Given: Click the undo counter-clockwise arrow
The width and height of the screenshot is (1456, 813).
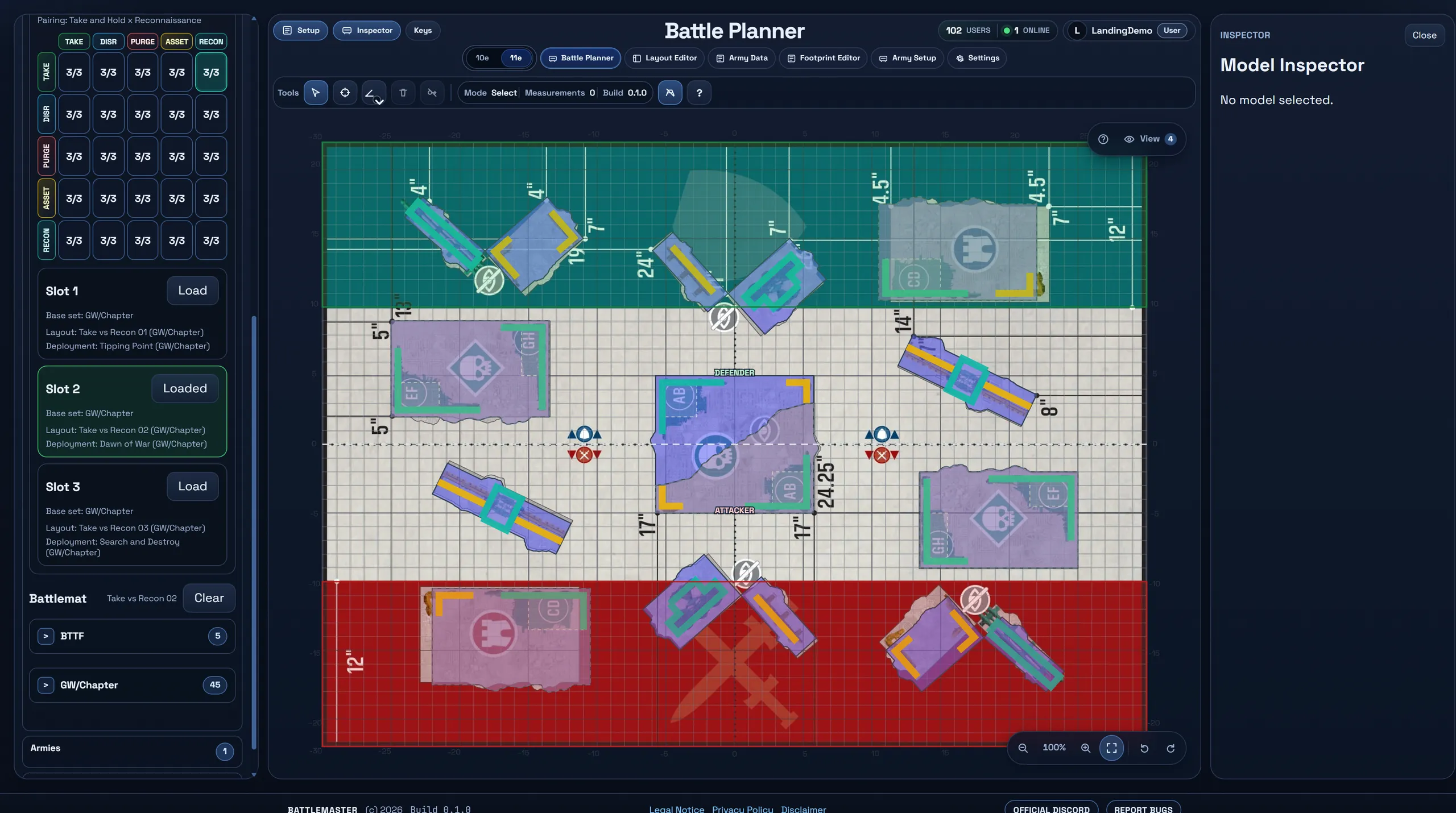Looking at the screenshot, I should [x=1144, y=748].
